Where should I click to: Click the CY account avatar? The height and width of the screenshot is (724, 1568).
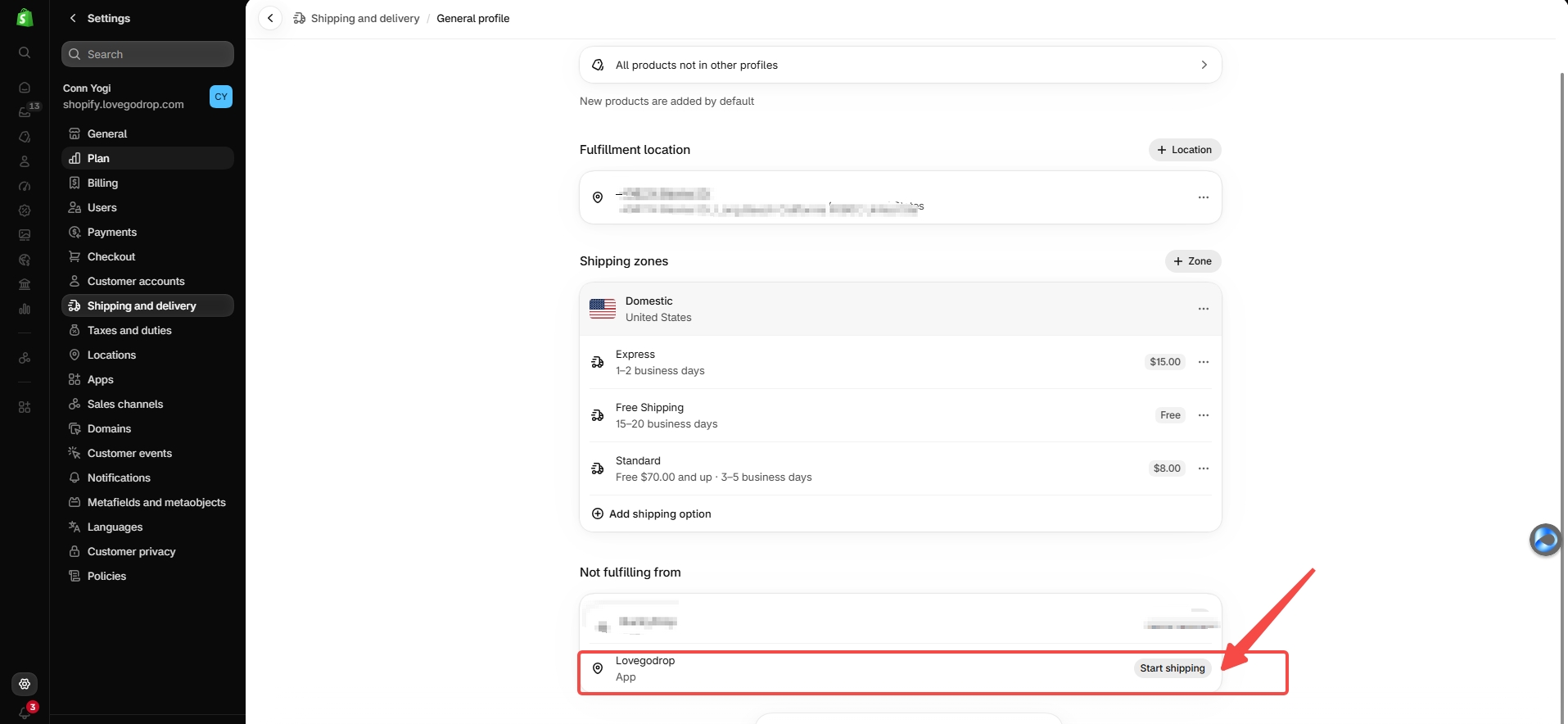pyautogui.click(x=221, y=97)
